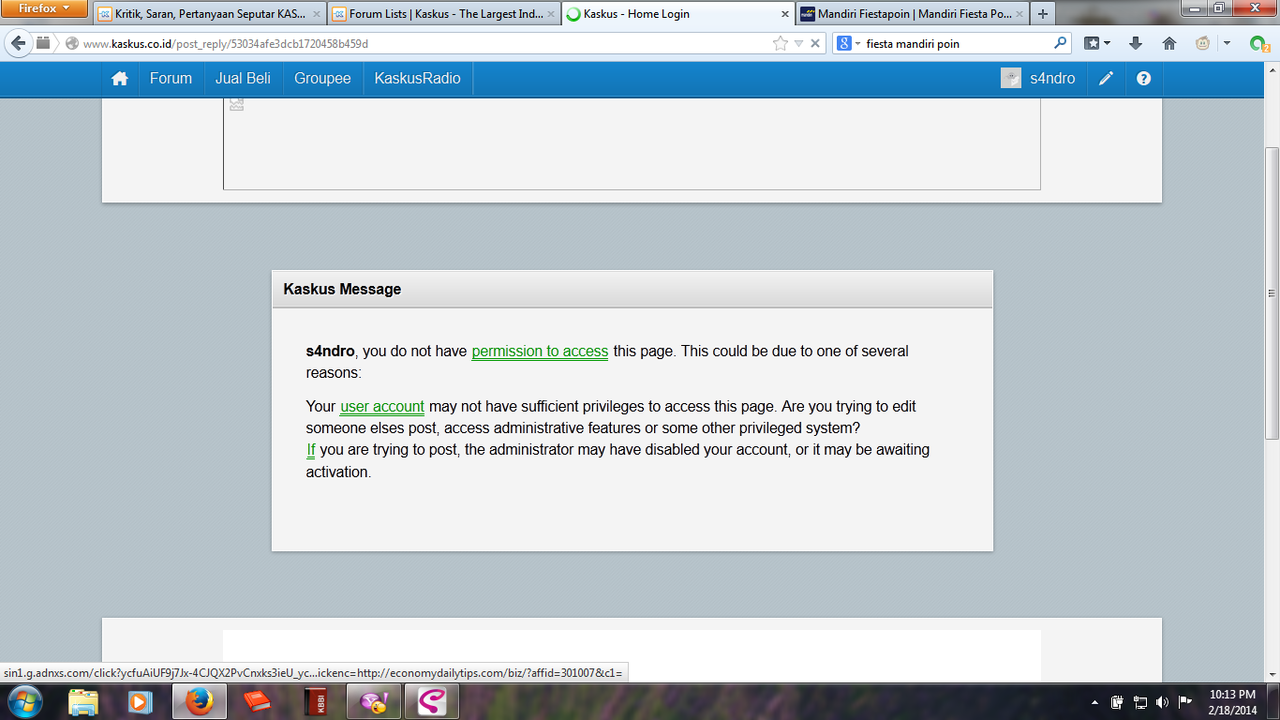The width and height of the screenshot is (1280, 720).
Task: Open the Groupee menu item
Action: click(x=322, y=78)
